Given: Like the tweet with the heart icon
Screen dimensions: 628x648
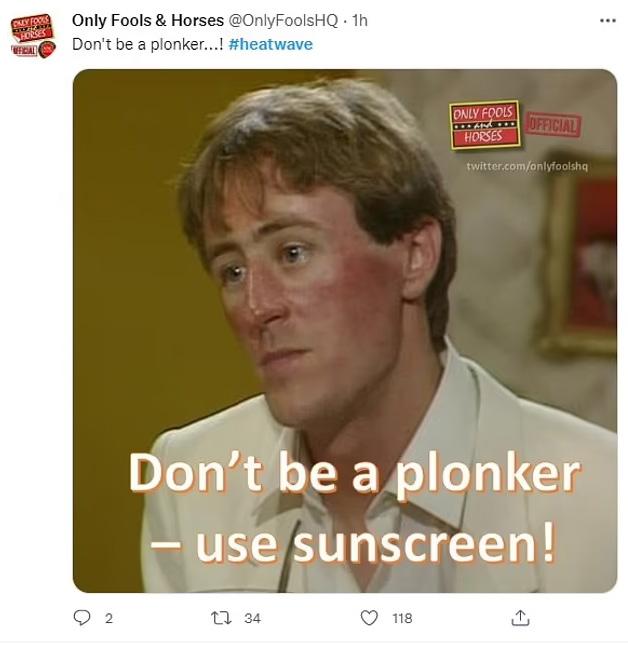Looking at the screenshot, I should click(x=369, y=618).
